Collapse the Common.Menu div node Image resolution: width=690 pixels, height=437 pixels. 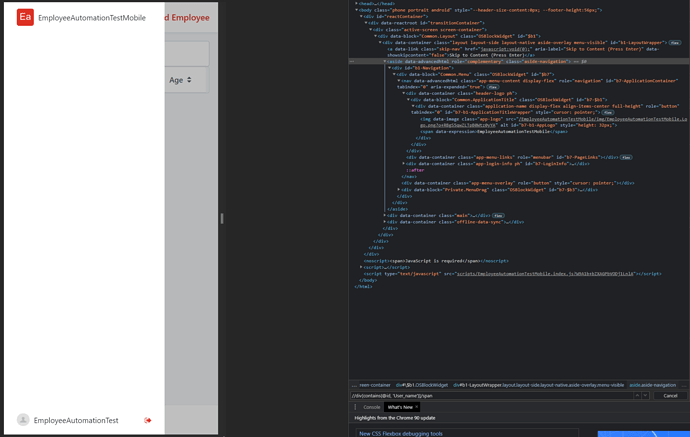[x=395, y=74]
